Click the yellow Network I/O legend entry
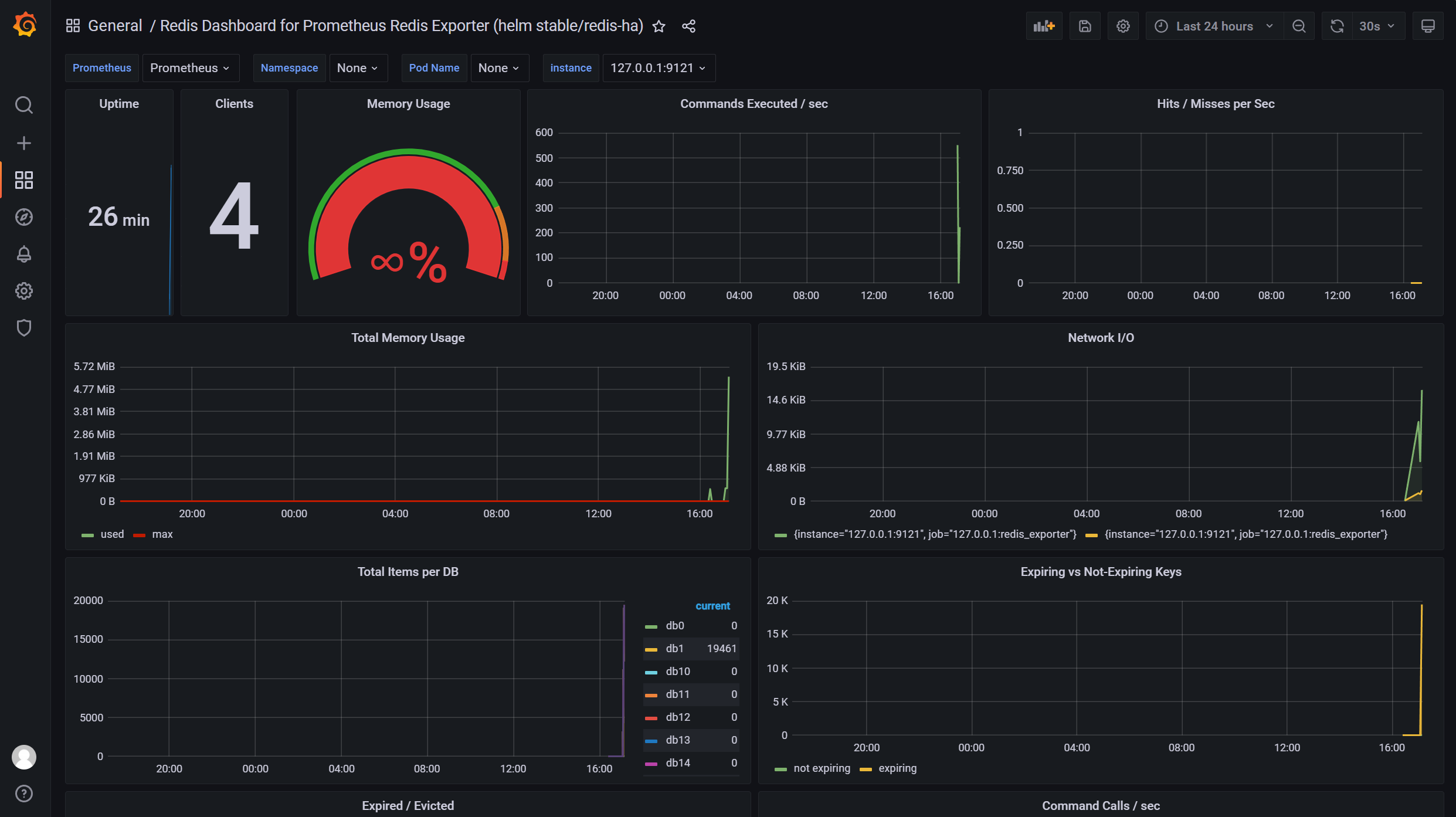The height and width of the screenshot is (817, 1456). pos(1245,534)
